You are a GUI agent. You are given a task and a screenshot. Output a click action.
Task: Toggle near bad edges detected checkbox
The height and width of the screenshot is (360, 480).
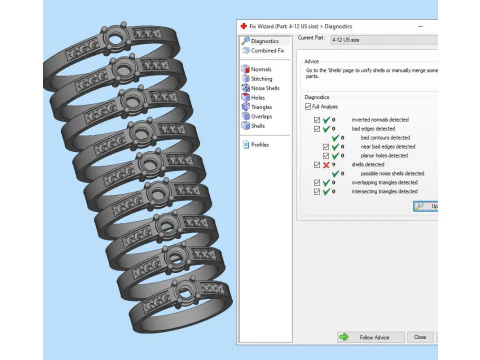pos(326,147)
